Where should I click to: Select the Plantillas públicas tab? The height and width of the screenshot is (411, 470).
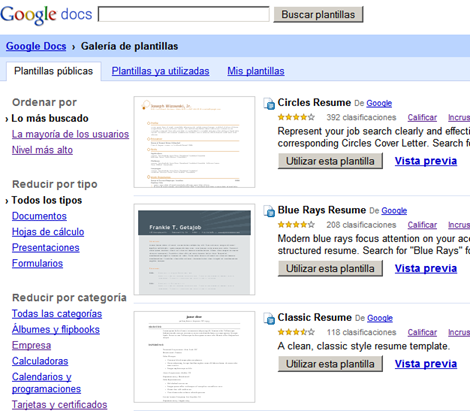coord(53,71)
